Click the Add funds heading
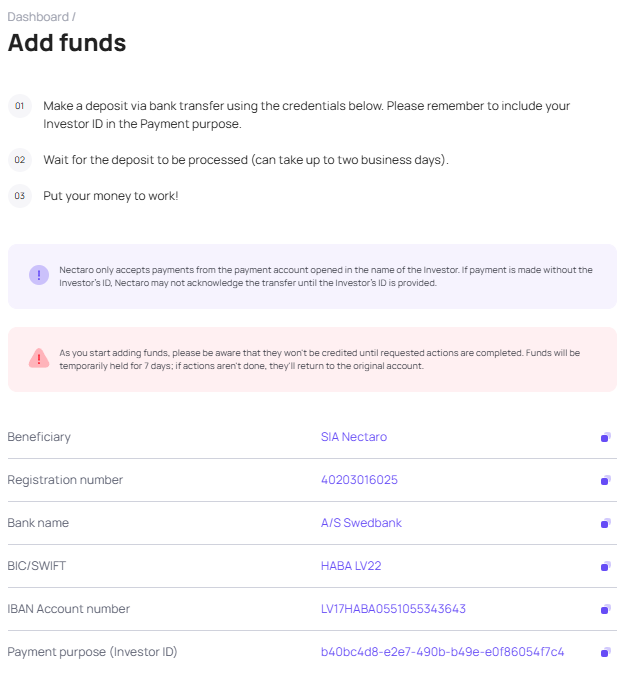The width and height of the screenshot is (630, 689). (67, 43)
